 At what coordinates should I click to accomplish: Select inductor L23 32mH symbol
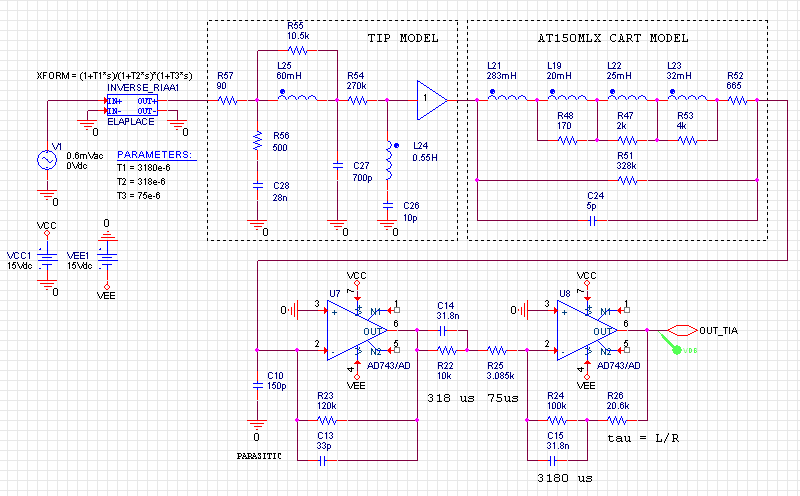pos(687,96)
